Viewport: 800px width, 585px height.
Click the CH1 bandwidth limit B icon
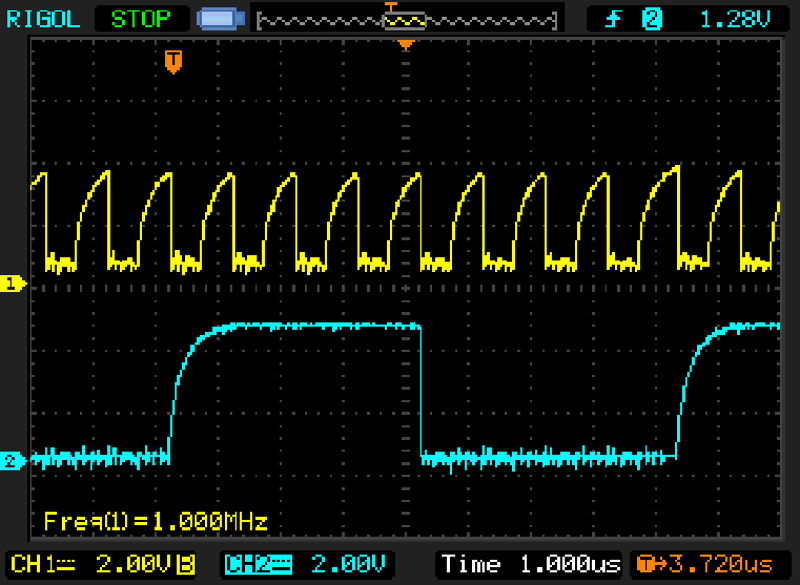coord(185,564)
